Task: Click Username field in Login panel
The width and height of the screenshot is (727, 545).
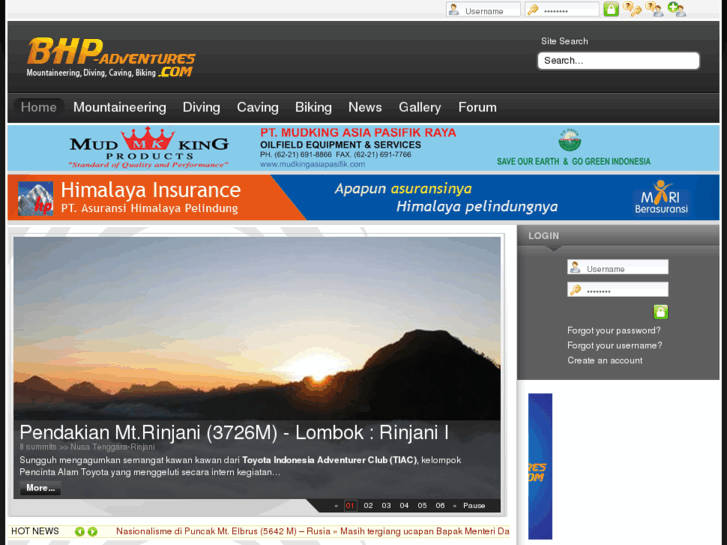Action: click(618, 267)
